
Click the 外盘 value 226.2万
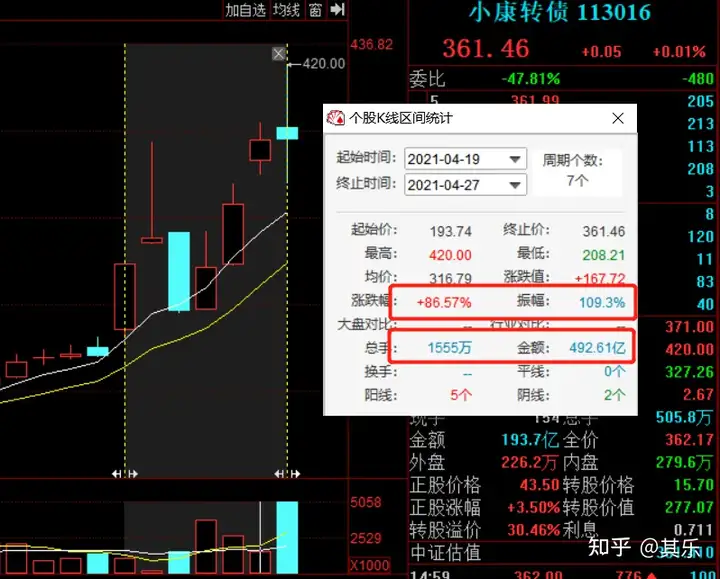530,462
